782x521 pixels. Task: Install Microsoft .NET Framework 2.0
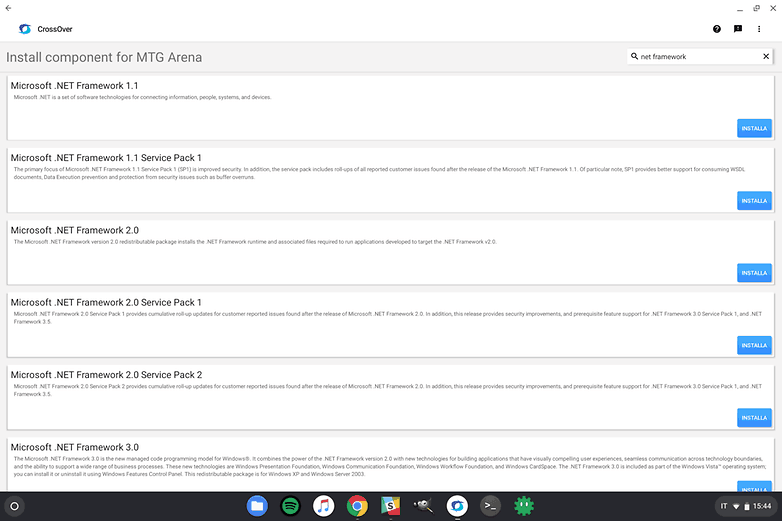click(754, 272)
